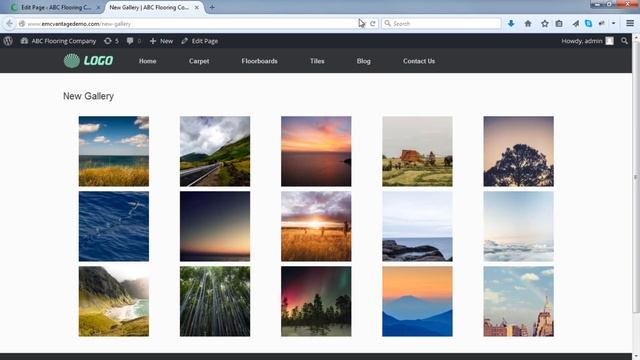
Task: Click Edit Page in admin bar
Action: tap(200, 41)
